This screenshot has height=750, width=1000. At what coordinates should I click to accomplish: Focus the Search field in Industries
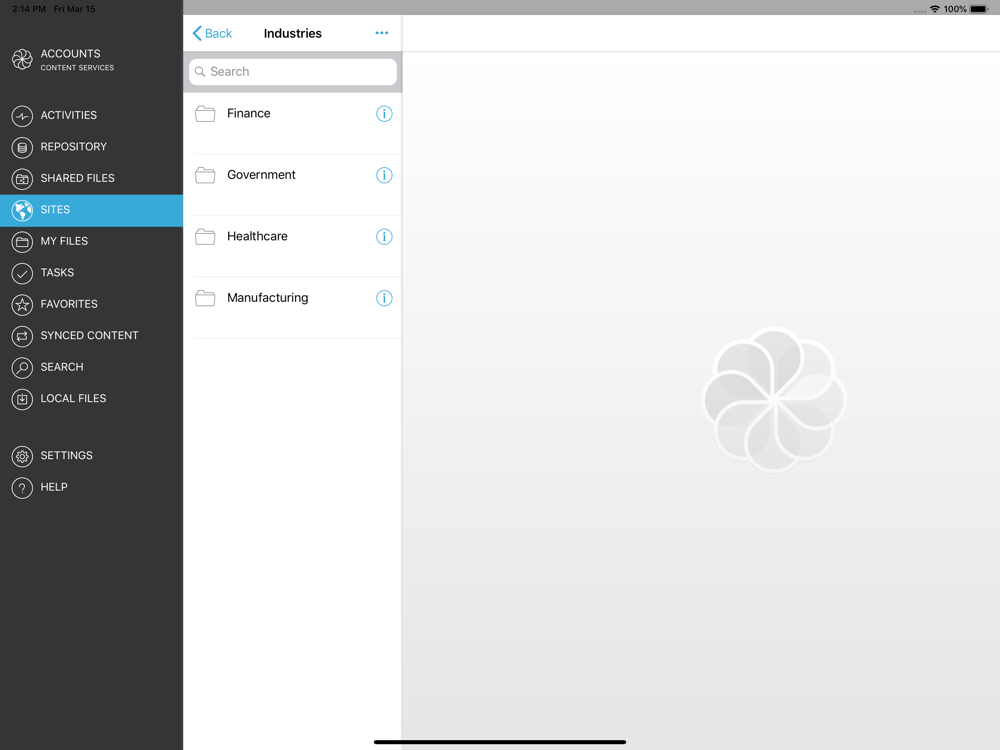click(x=293, y=71)
